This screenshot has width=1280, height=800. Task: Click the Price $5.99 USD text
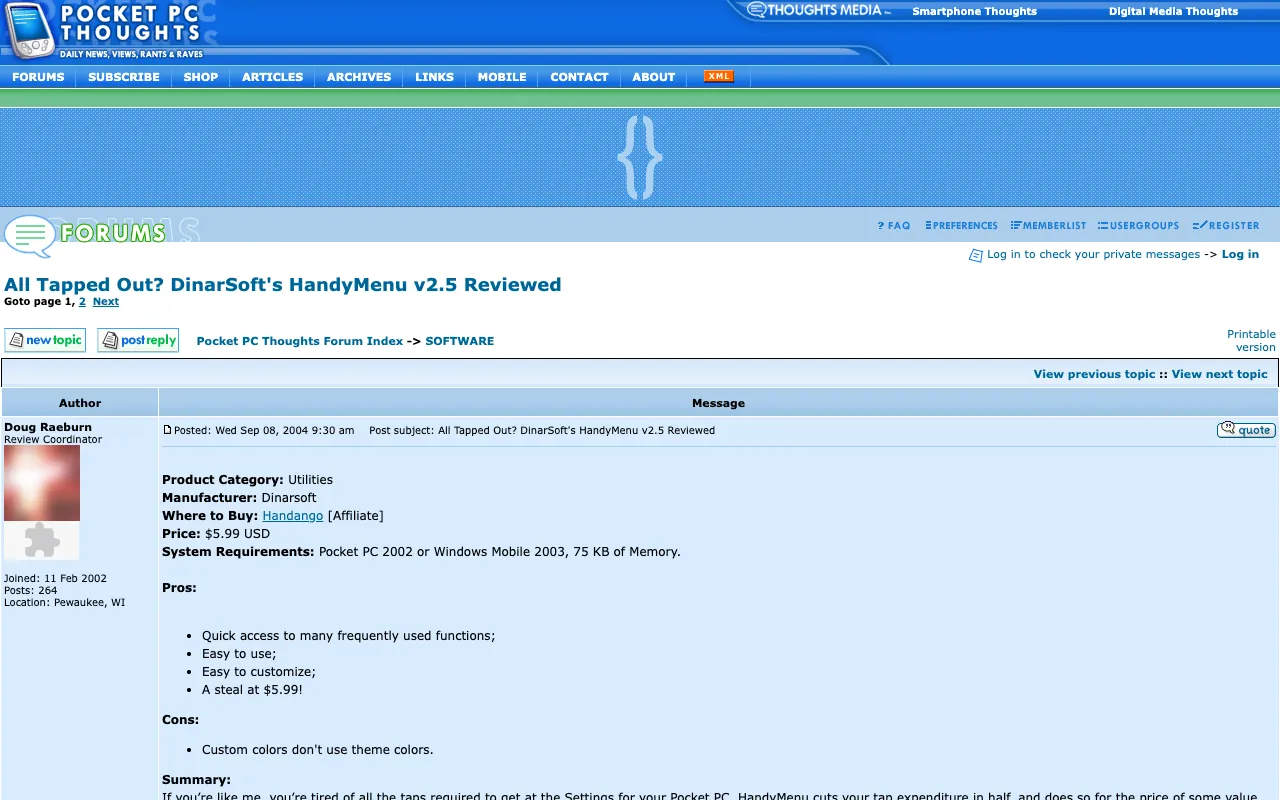click(x=216, y=534)
